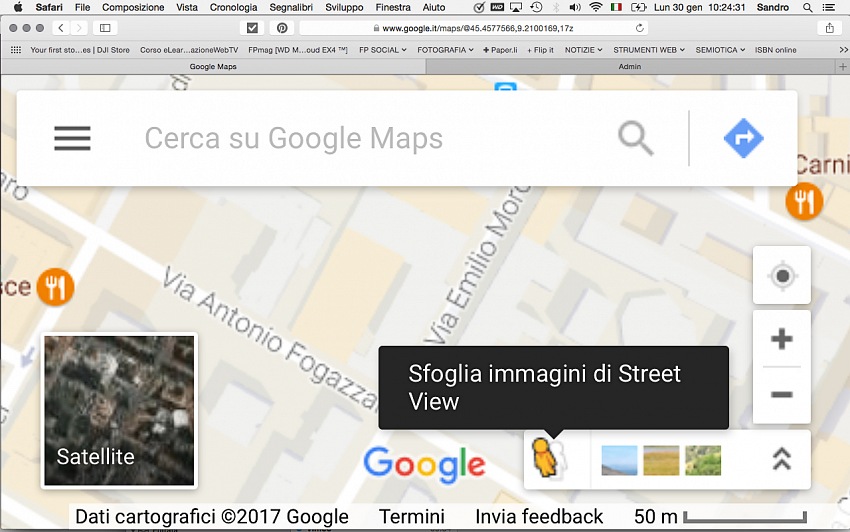
Task: Open directions with the blue arrow icon
Action: click(743, 138)
